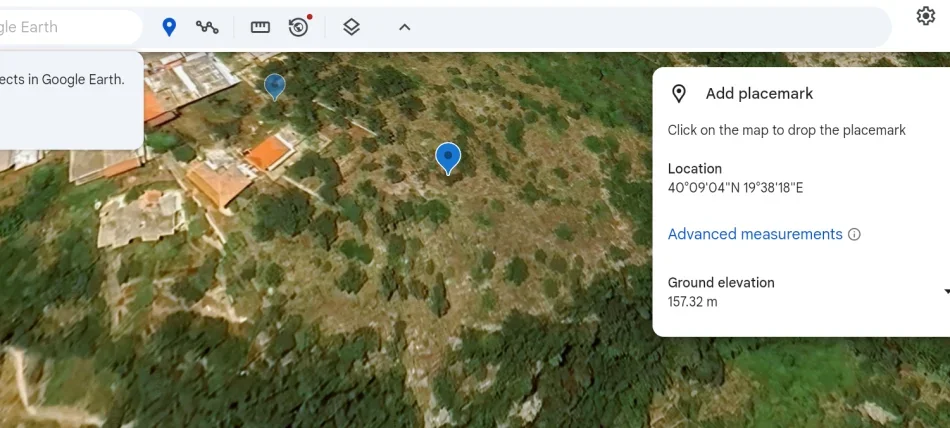
Task: Open the Advanced measurements link
Action: (755, 234)
